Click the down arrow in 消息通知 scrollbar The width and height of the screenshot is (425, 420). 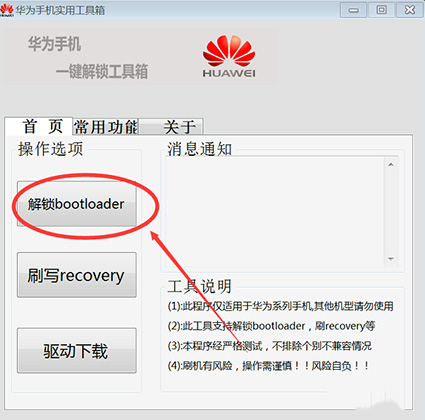tap(391, 259)
